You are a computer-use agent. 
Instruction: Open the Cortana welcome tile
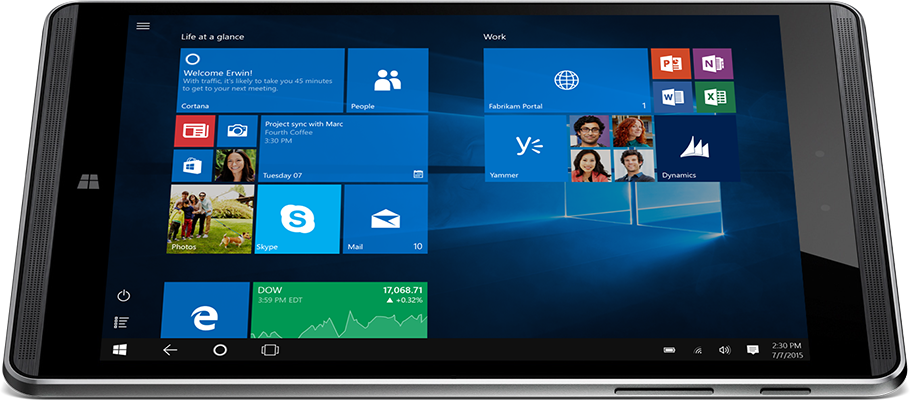(x=262, y=80)
